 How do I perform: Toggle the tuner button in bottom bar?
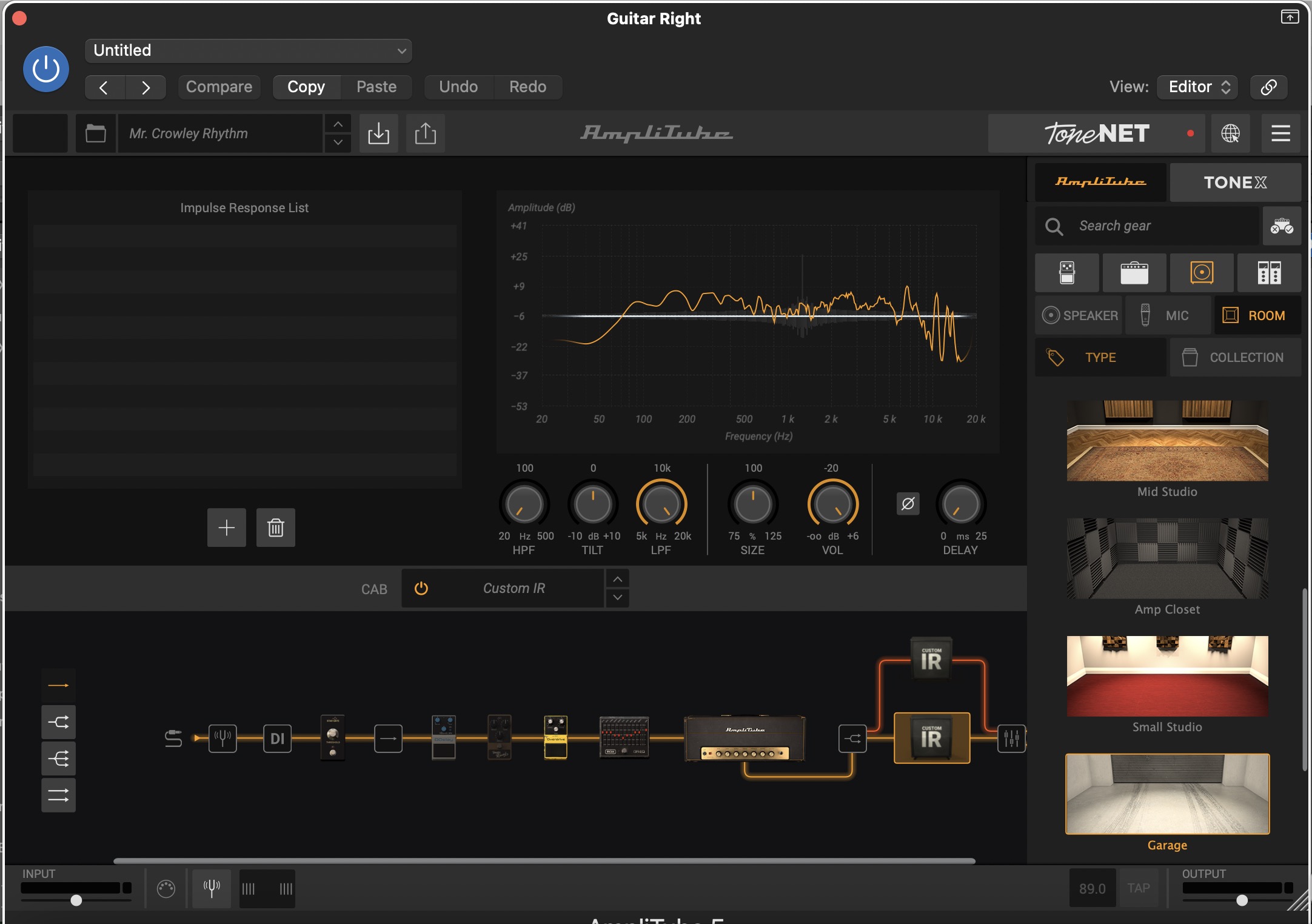click(x=212, y=889)
